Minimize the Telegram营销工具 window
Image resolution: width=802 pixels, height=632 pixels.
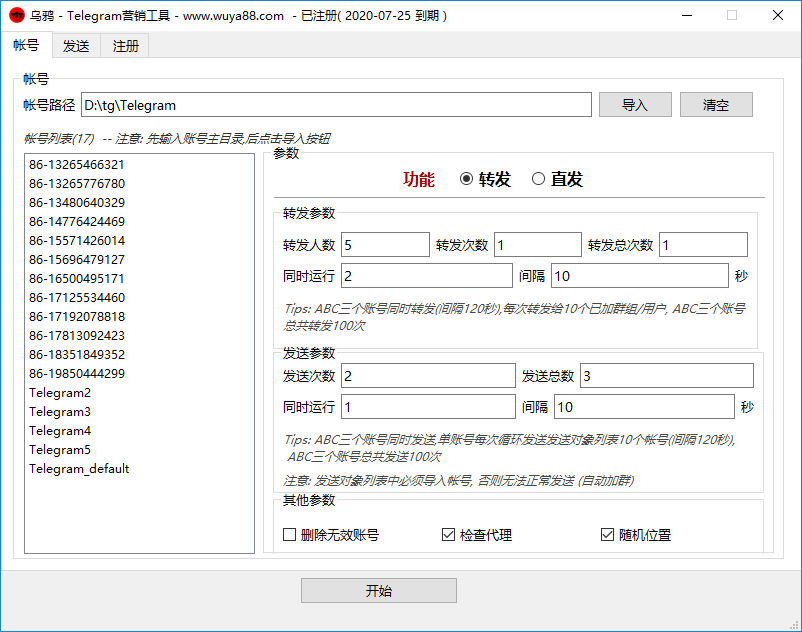[687, 15]
